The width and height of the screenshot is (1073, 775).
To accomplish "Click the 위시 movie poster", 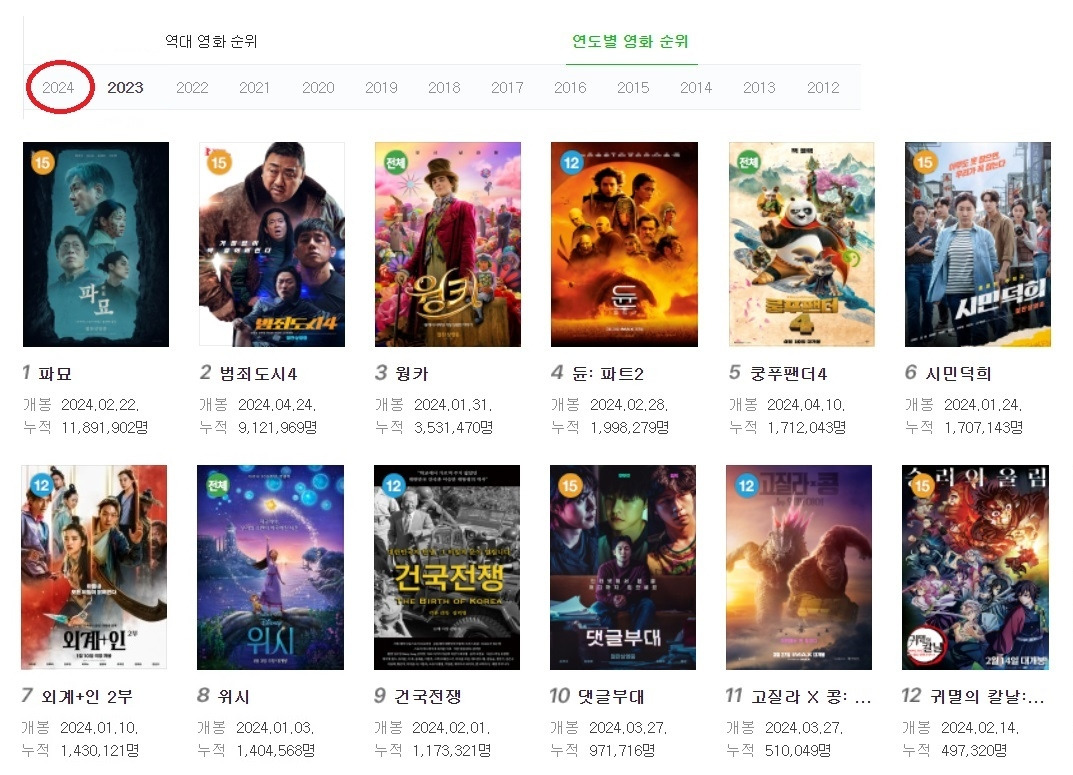I will pos(270,567).
